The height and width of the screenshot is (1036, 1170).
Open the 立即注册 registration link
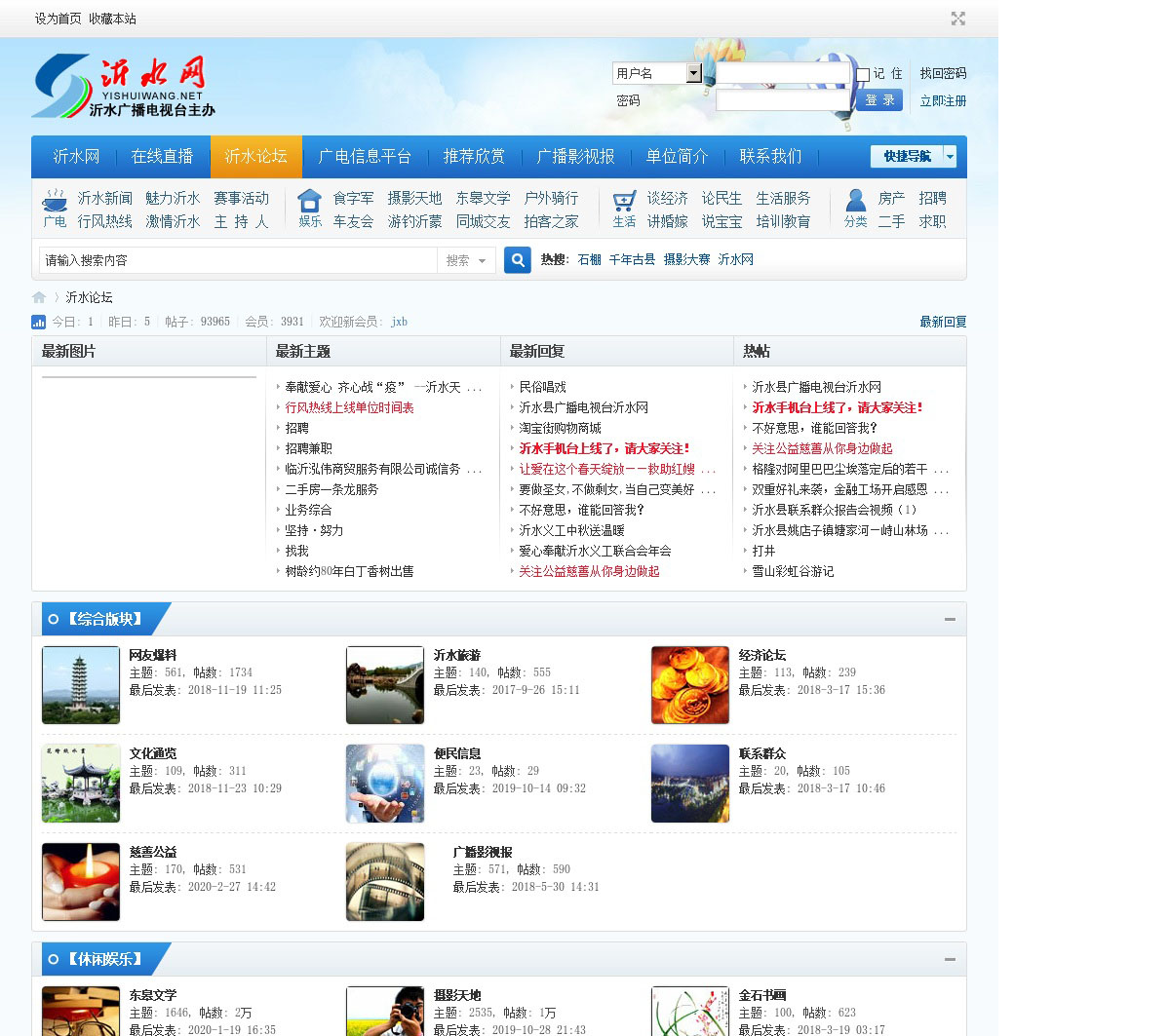(943, 100)
